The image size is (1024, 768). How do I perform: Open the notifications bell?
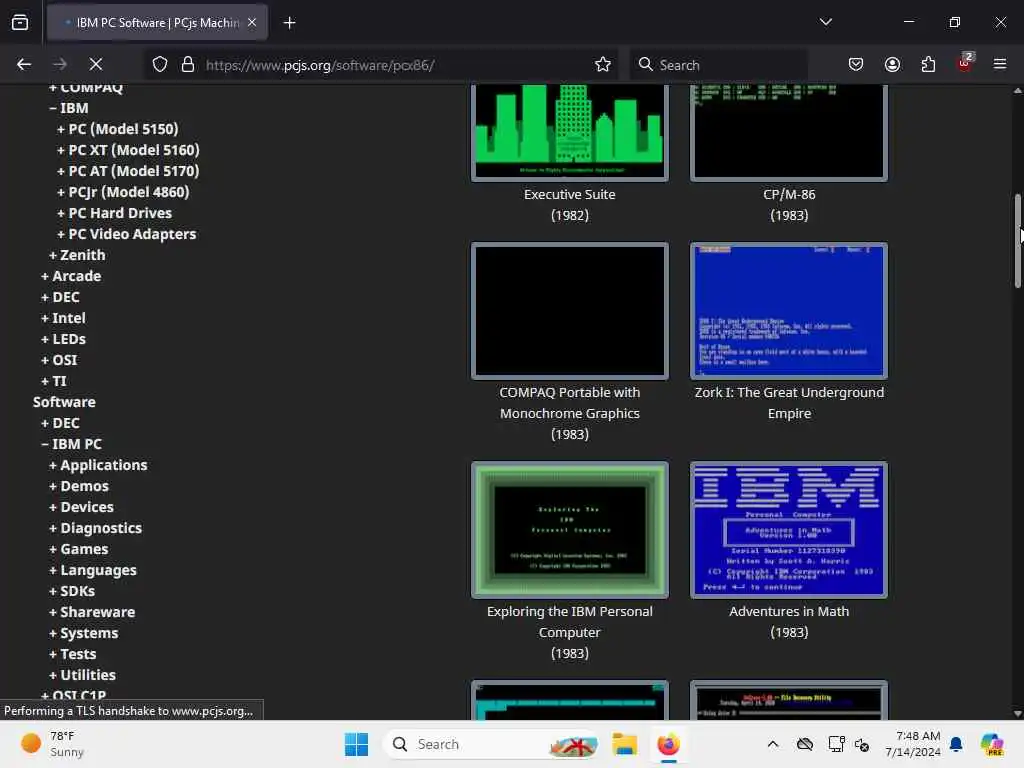[956, 744]
